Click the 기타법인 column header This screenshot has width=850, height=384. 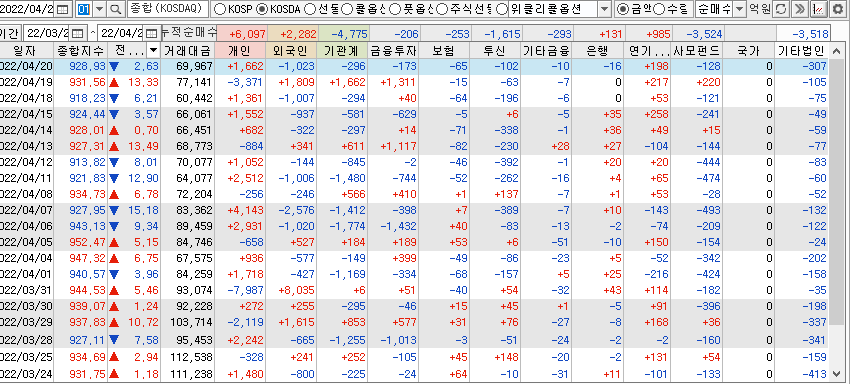[801, 52]
